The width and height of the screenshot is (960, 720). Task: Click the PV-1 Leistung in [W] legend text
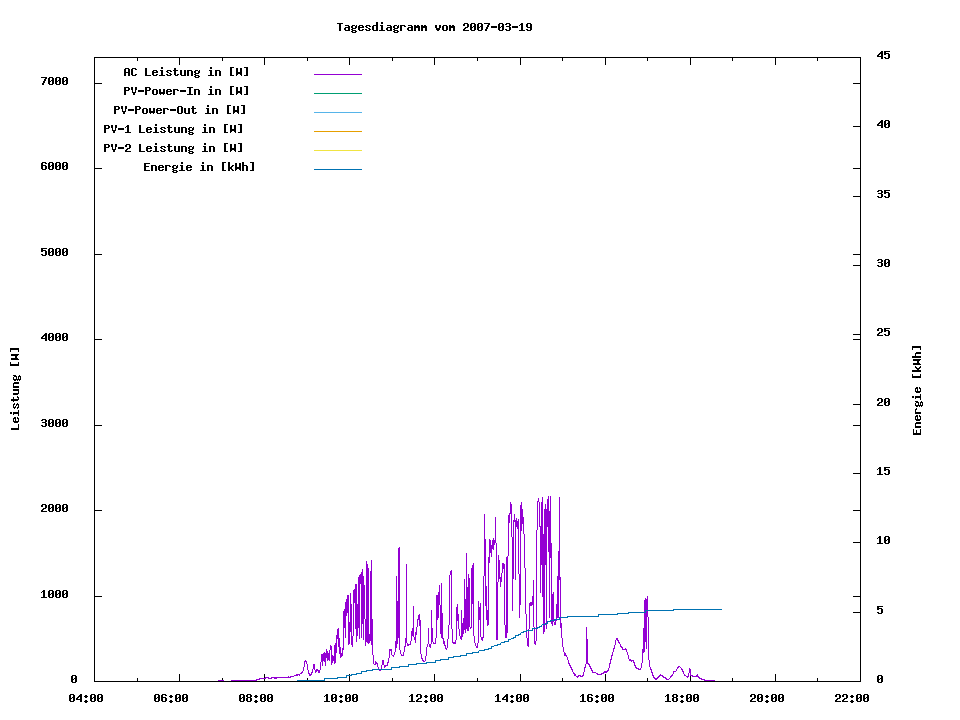[x=173, y=129]
